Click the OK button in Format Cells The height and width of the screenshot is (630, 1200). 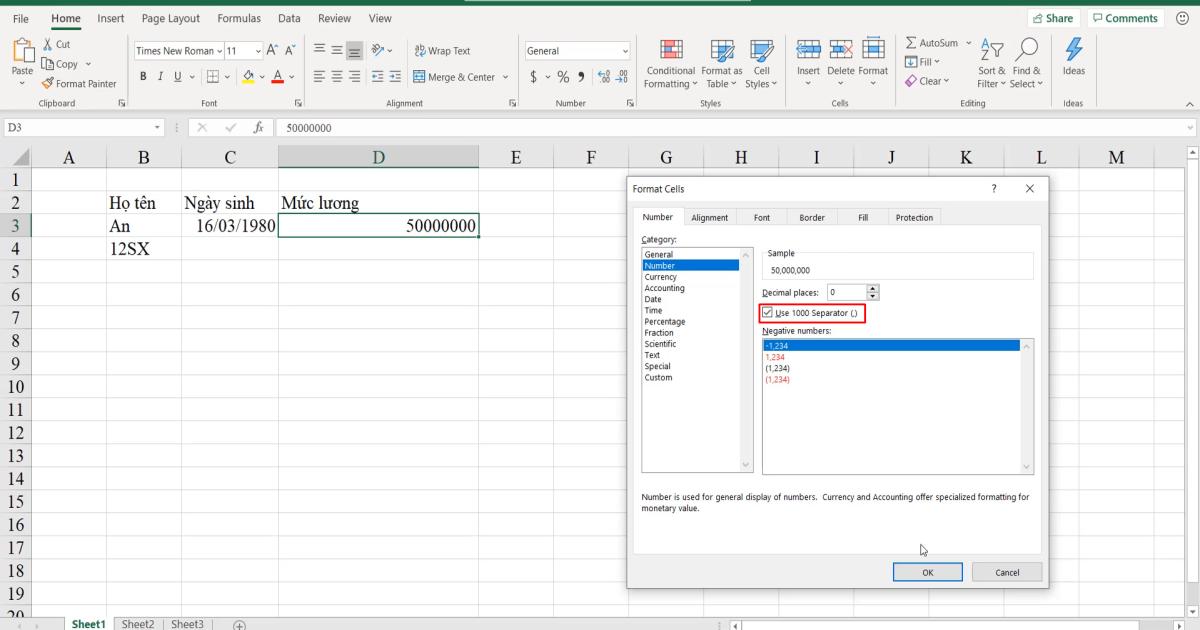[x=926, y=571]
